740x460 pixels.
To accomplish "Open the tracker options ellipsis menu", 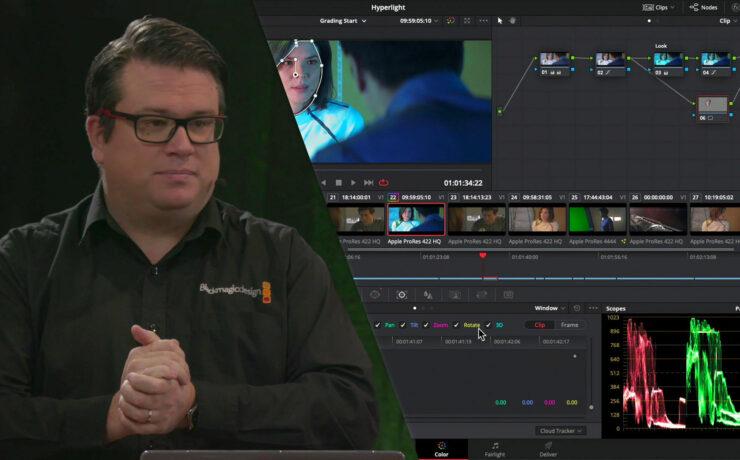I will click(593, 308).
